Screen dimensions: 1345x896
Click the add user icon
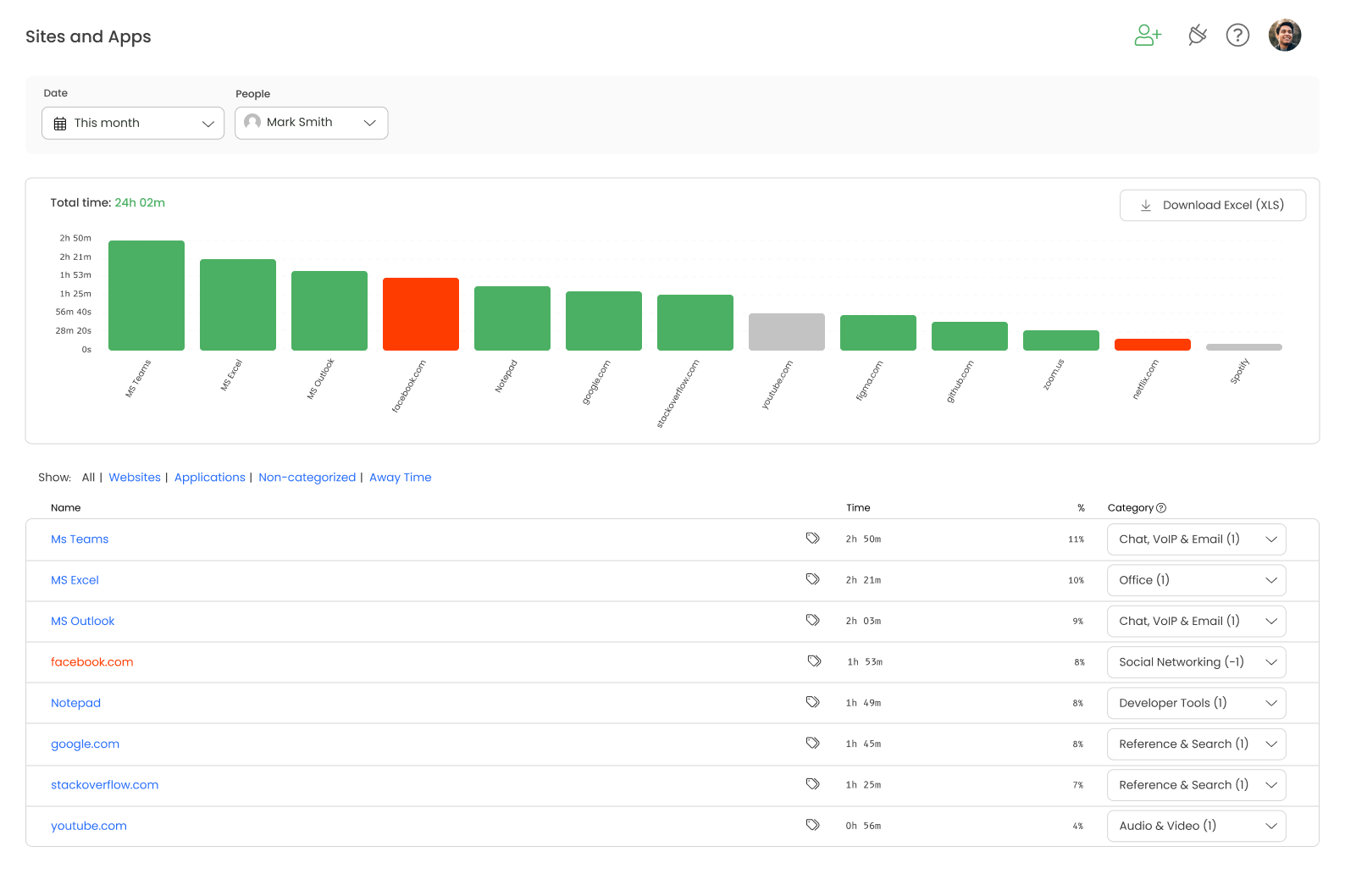pyautogui.click(x=1148, y=36)
